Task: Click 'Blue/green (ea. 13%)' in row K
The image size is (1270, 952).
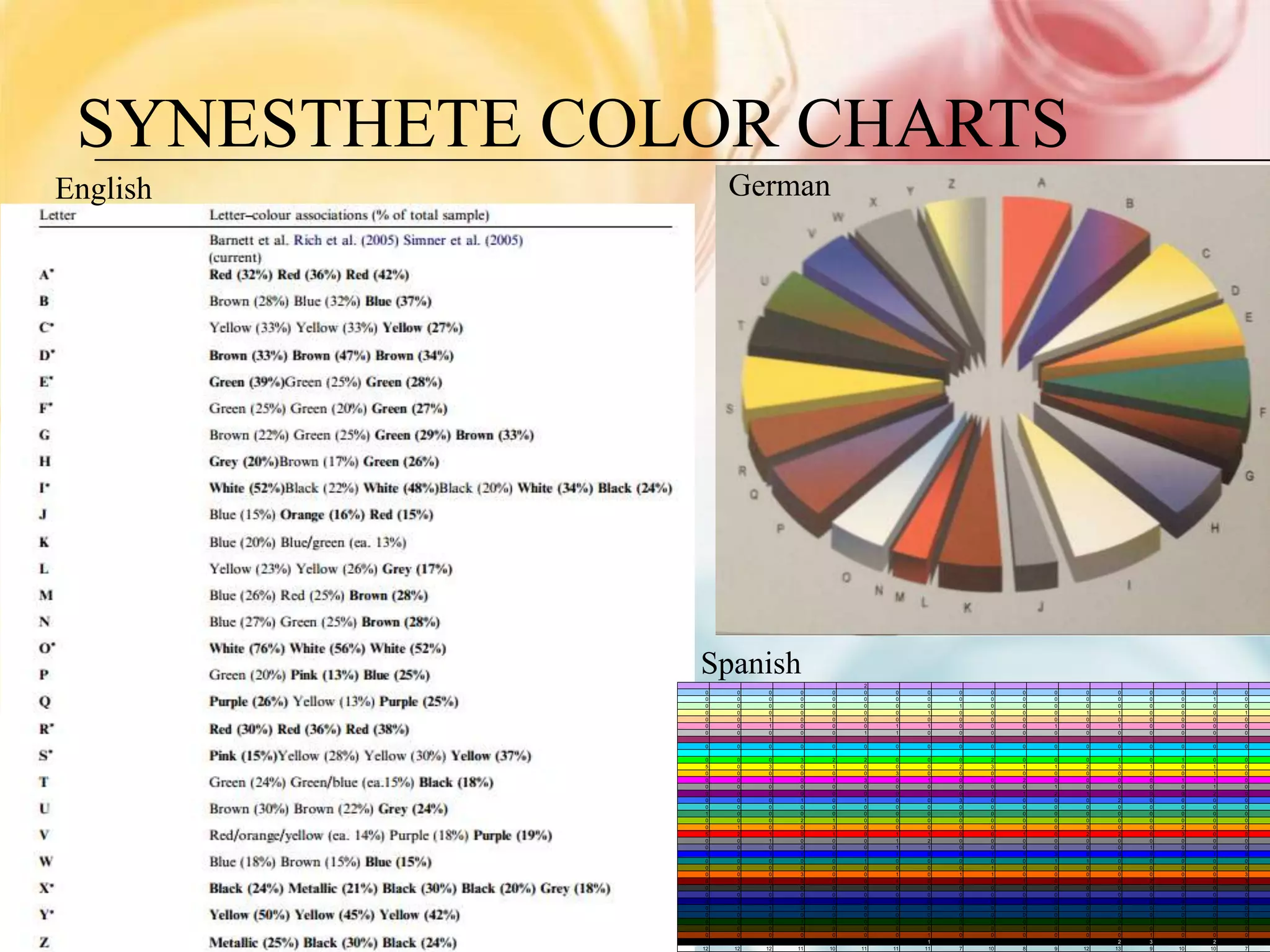Action: [344, 542]
